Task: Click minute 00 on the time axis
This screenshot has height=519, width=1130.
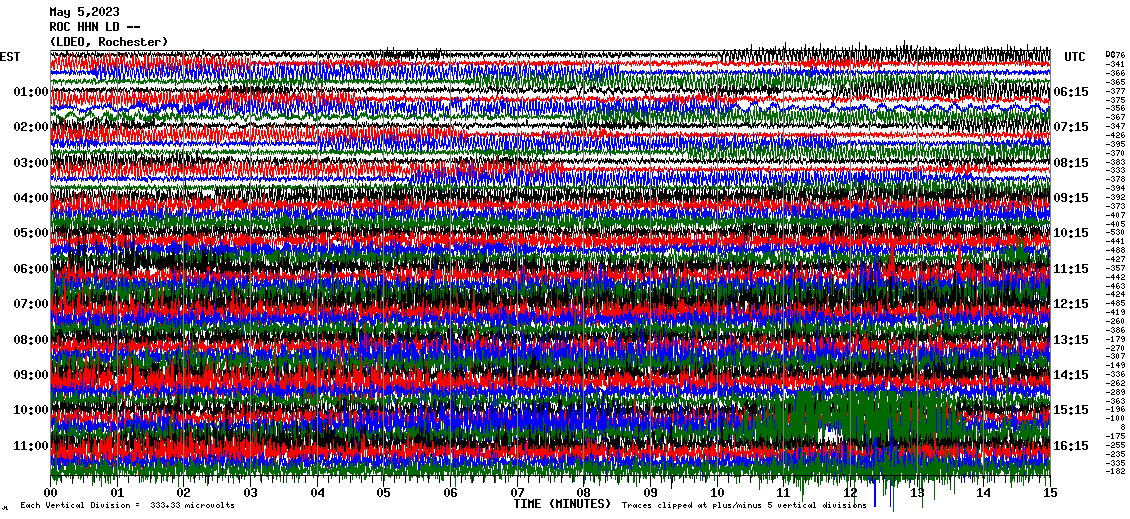Action: point(51,493)
